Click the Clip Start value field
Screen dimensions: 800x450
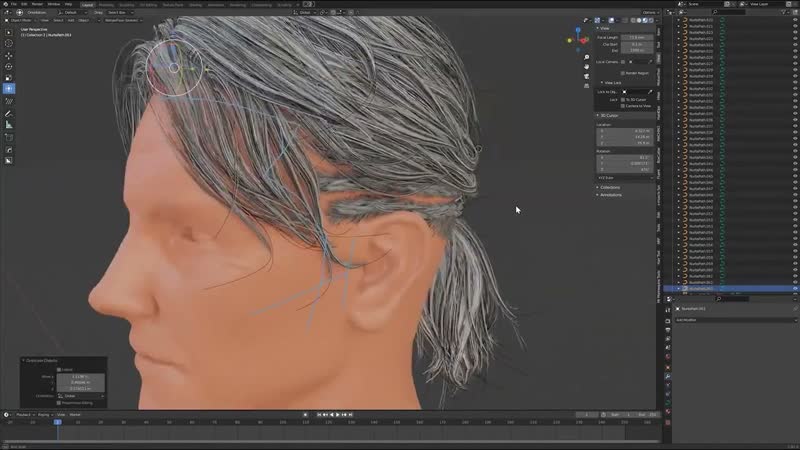[x=637, y=44]
